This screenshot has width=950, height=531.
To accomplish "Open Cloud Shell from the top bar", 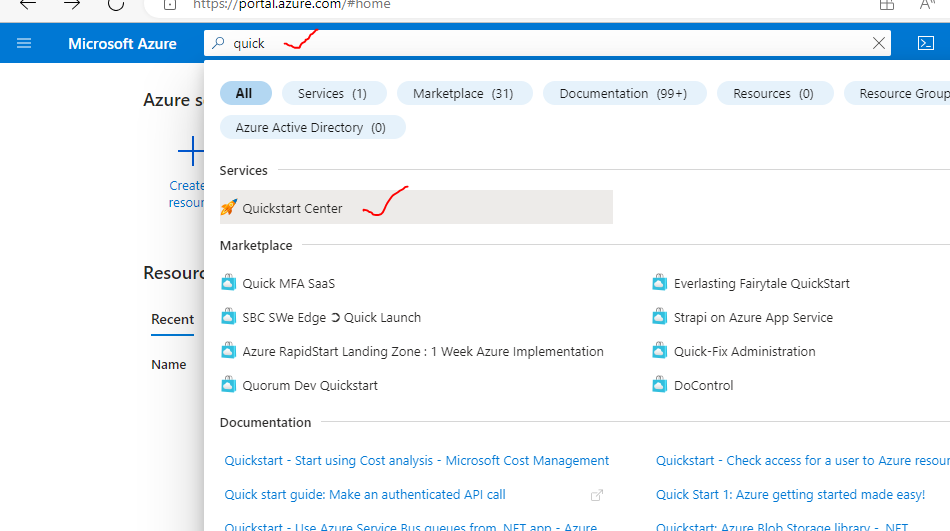I will tap(925, 43).
